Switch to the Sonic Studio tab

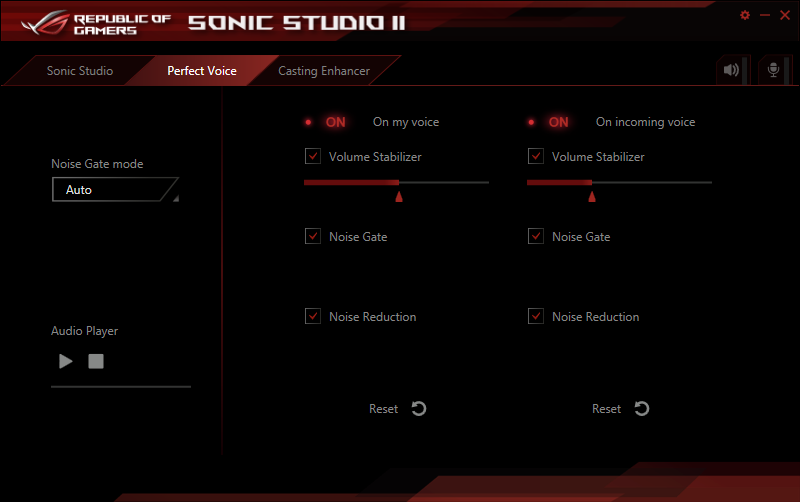tap(80, 71)
